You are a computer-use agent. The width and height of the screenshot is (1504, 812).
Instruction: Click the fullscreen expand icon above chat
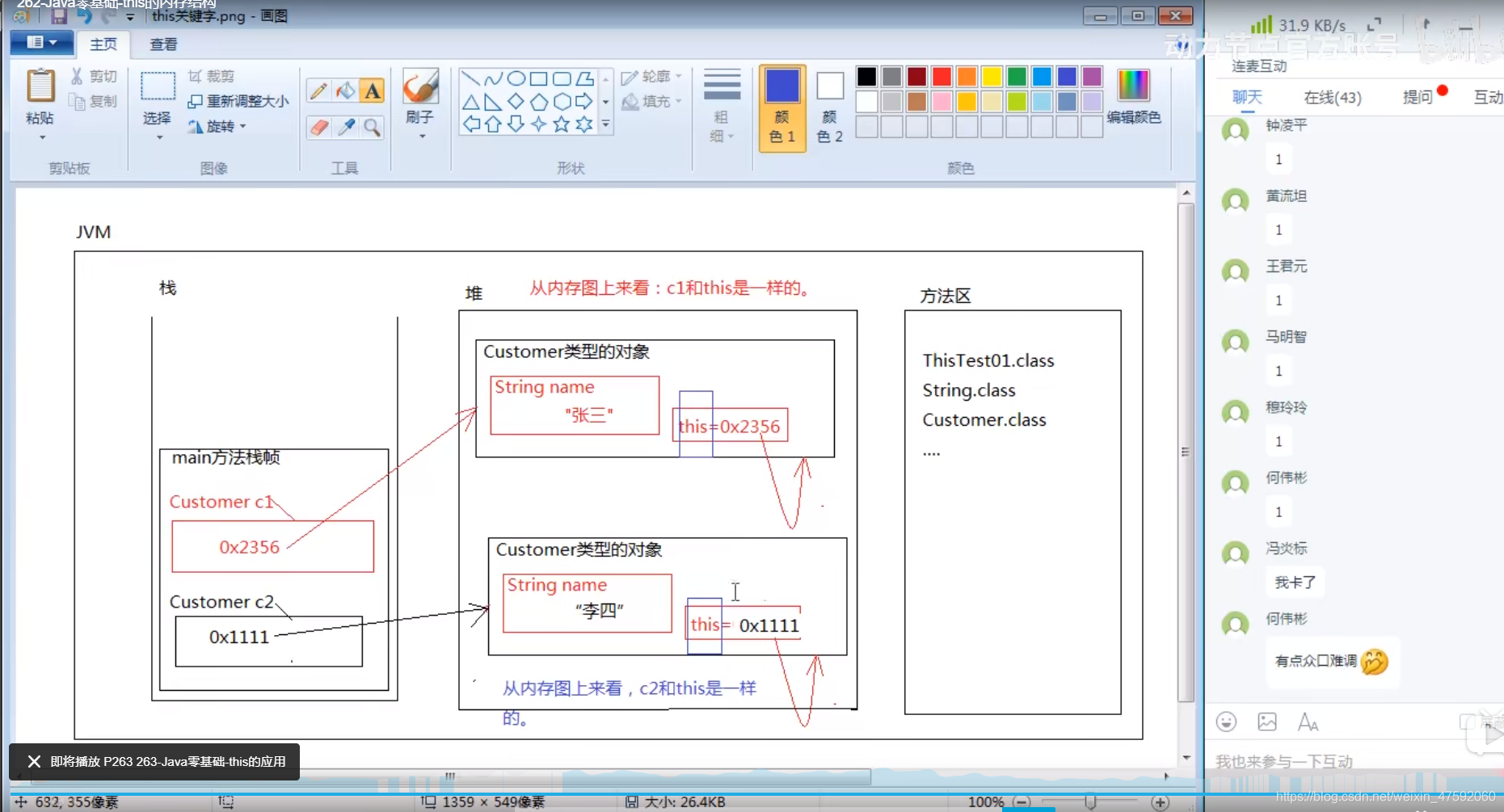[1374, 24]
